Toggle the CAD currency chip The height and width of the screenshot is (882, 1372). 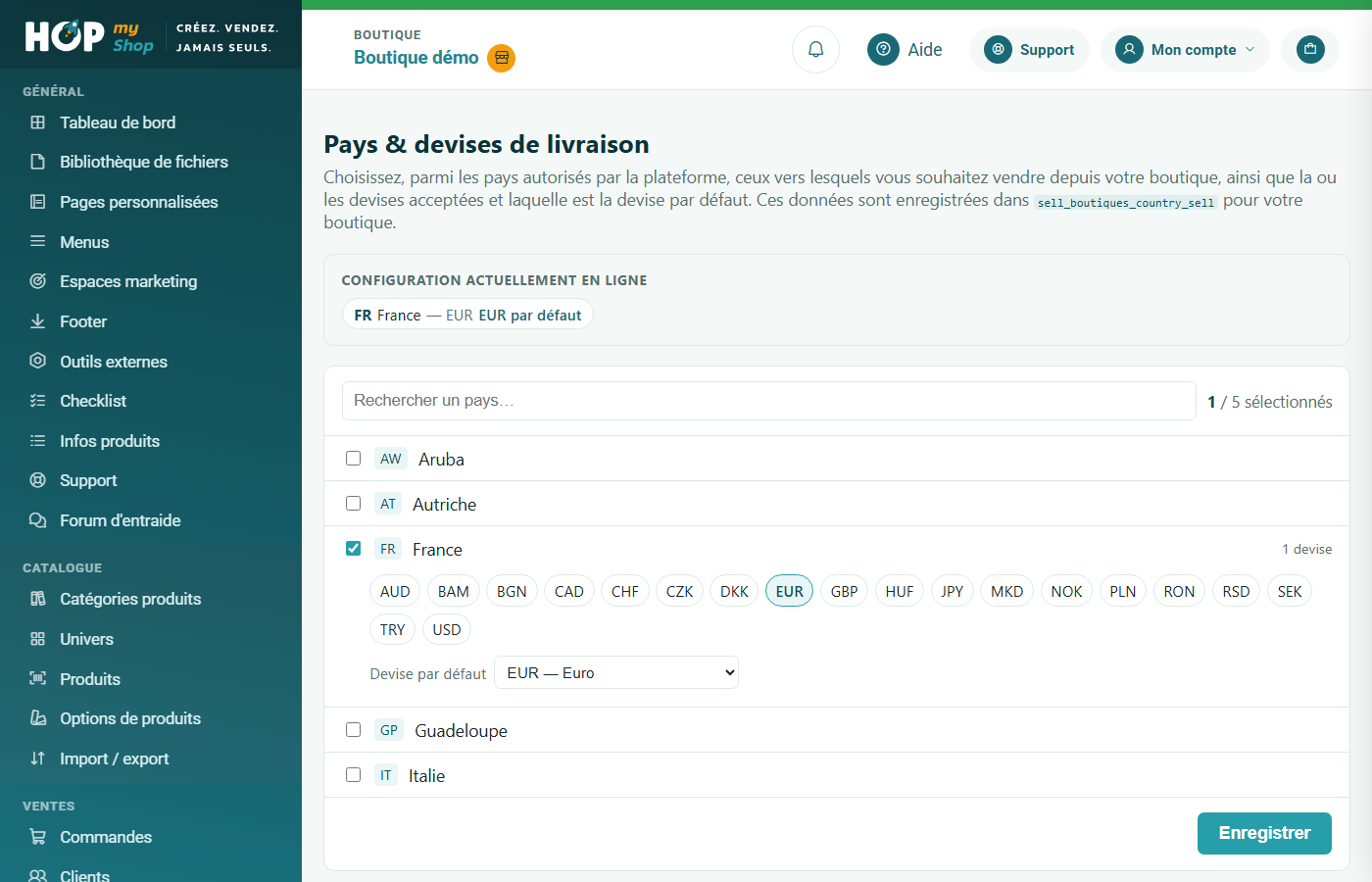[x=569, y=591]
